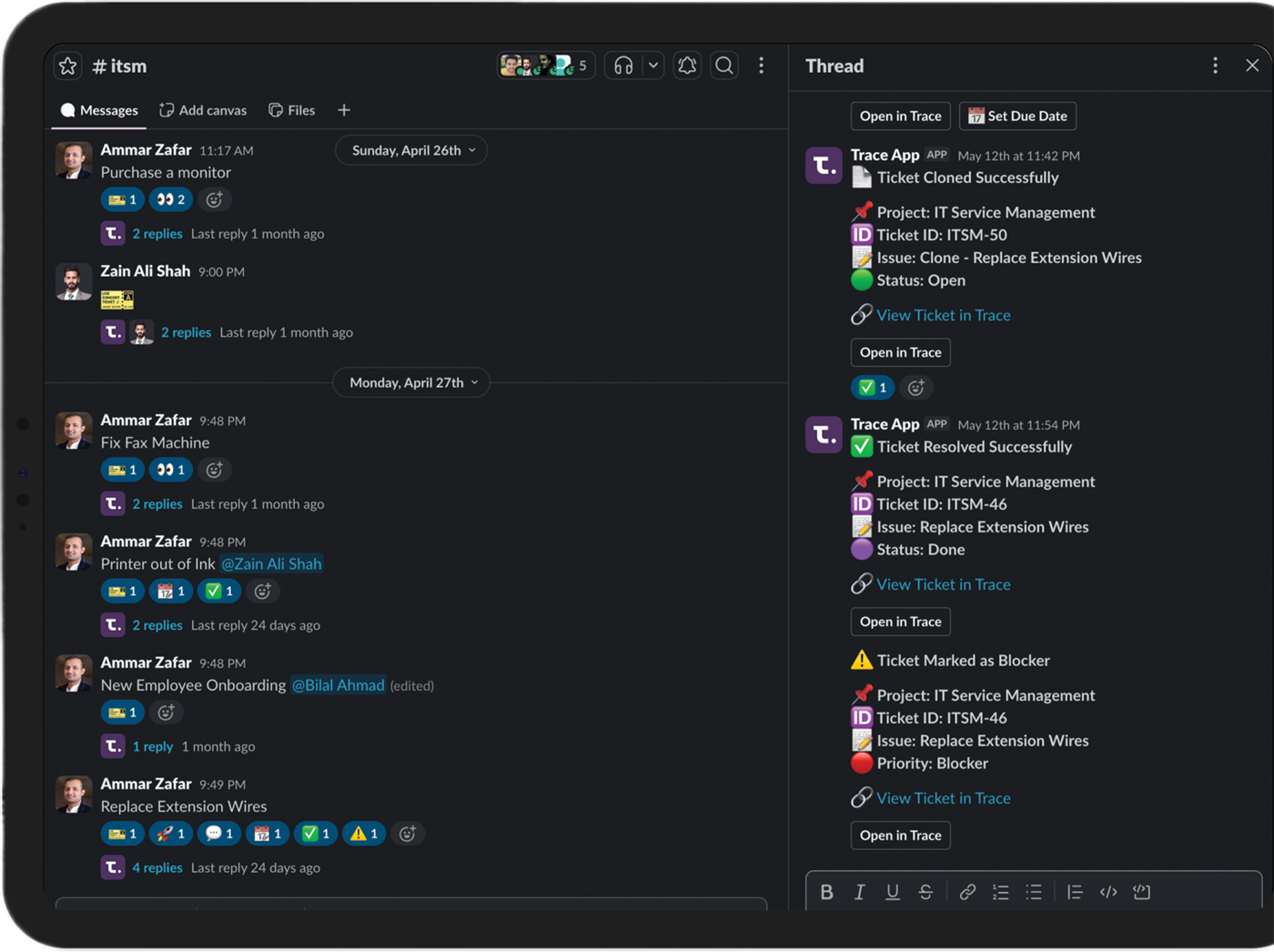This screenshot has width=1274, height=952.
Task: Open channel notification bell settings
Action: [x=687, y=66]
